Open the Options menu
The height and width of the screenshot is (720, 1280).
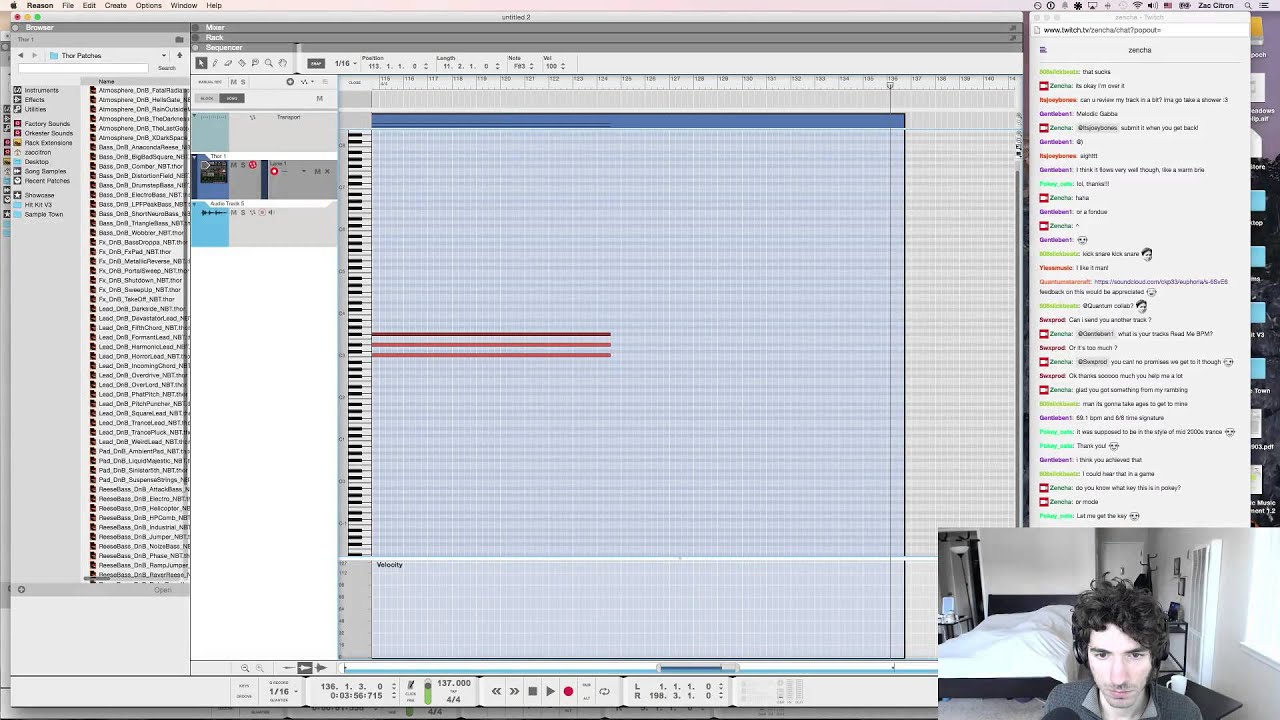(x=149, y=6)
